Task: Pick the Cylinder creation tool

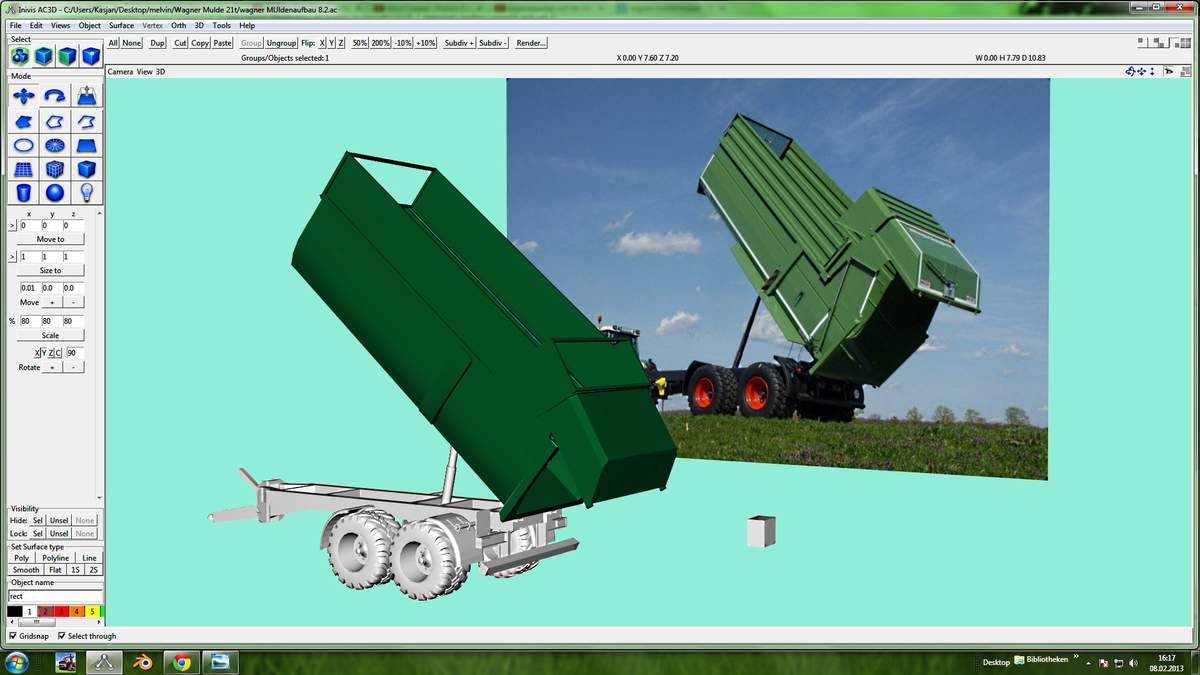Action: click(x=23, y=192)
